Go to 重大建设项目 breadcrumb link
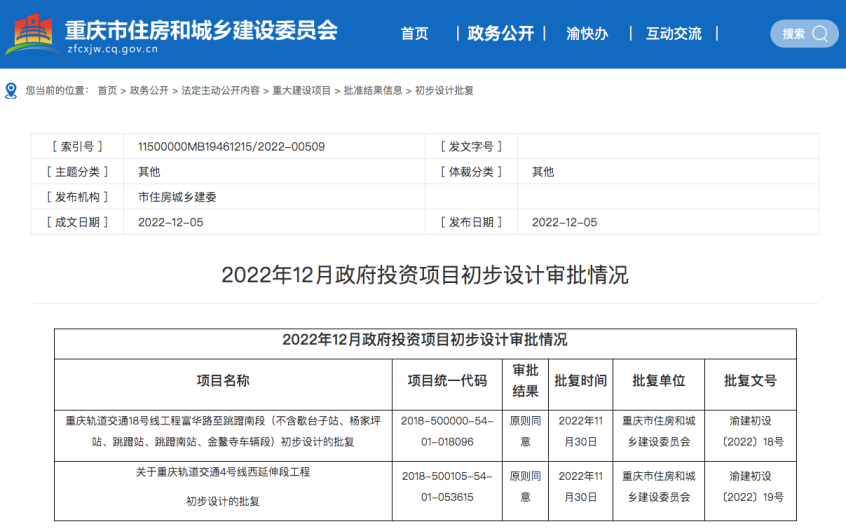The image size is (846, 531). coord(302,91)
